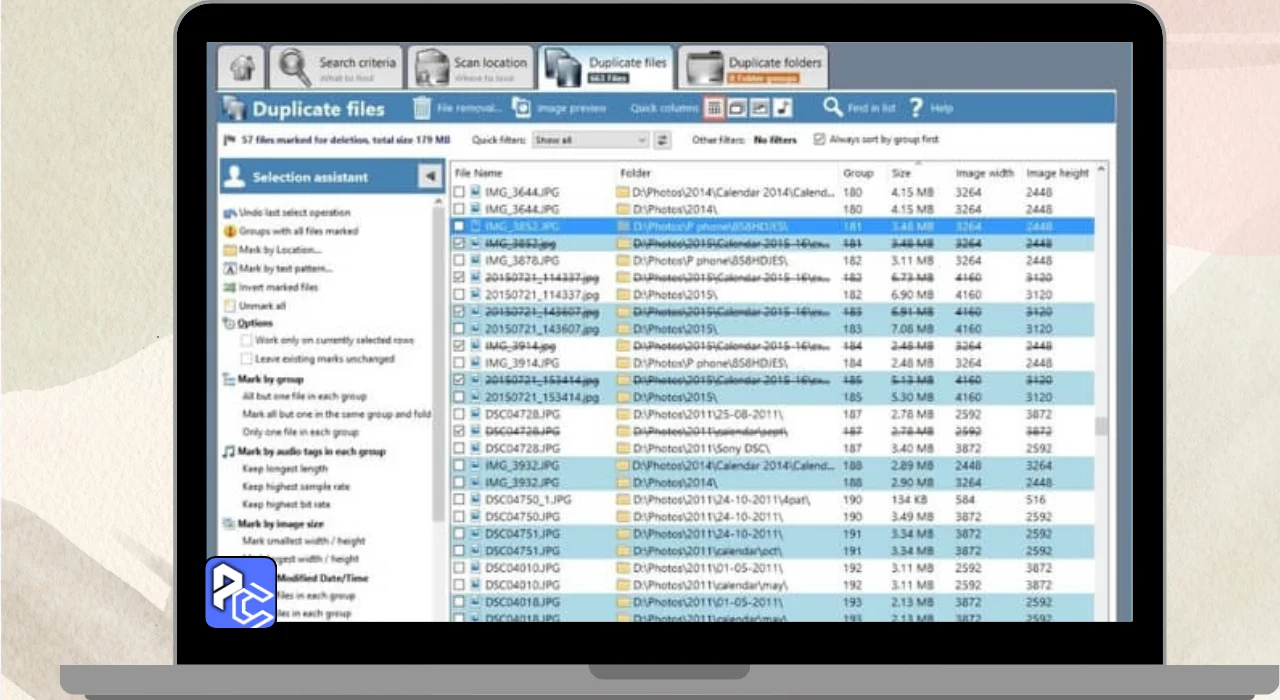
Task: Click Invert marked files
Action: pos(278,287)
